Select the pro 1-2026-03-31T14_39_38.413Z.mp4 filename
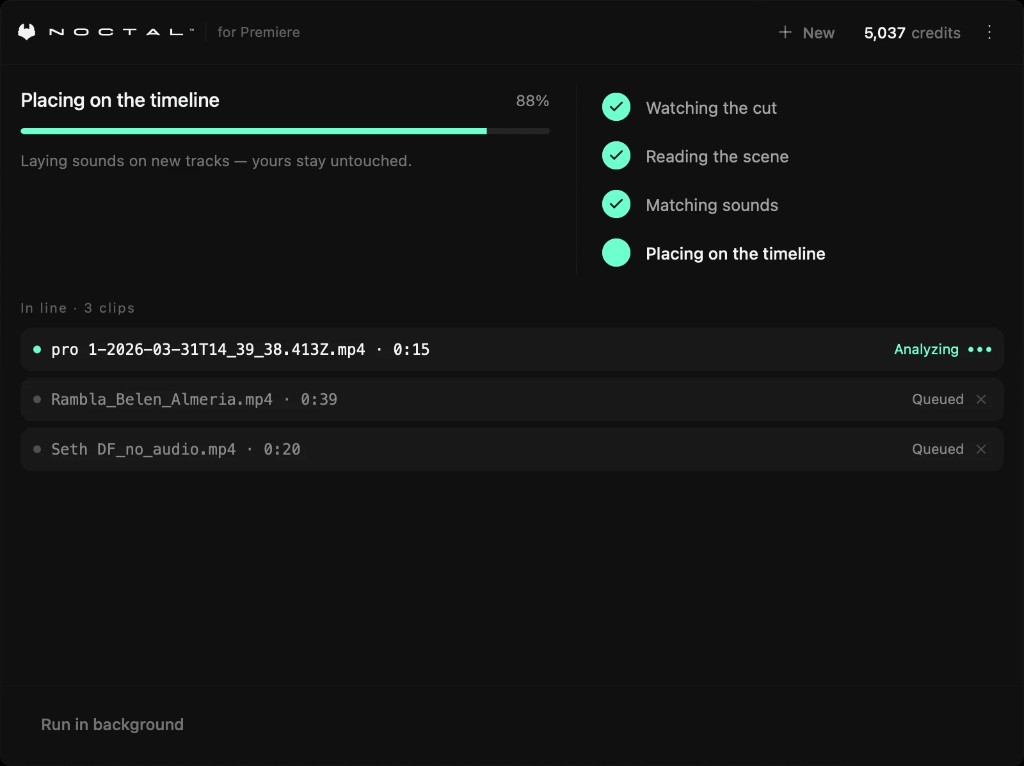1024x766 pixels. pyautogui.click(x=208, y=349)
